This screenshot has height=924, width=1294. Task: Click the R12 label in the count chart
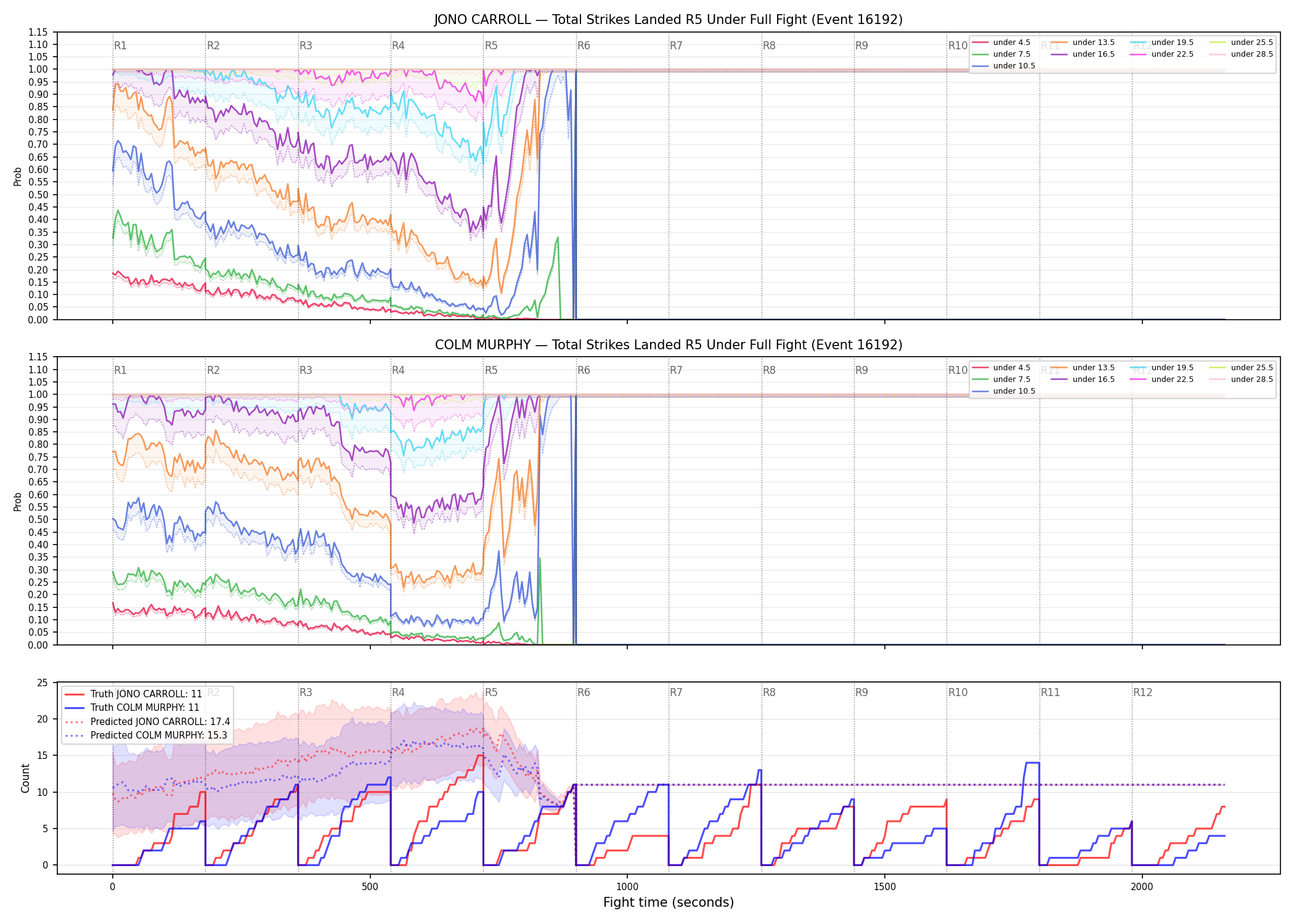pos(1142,692)
